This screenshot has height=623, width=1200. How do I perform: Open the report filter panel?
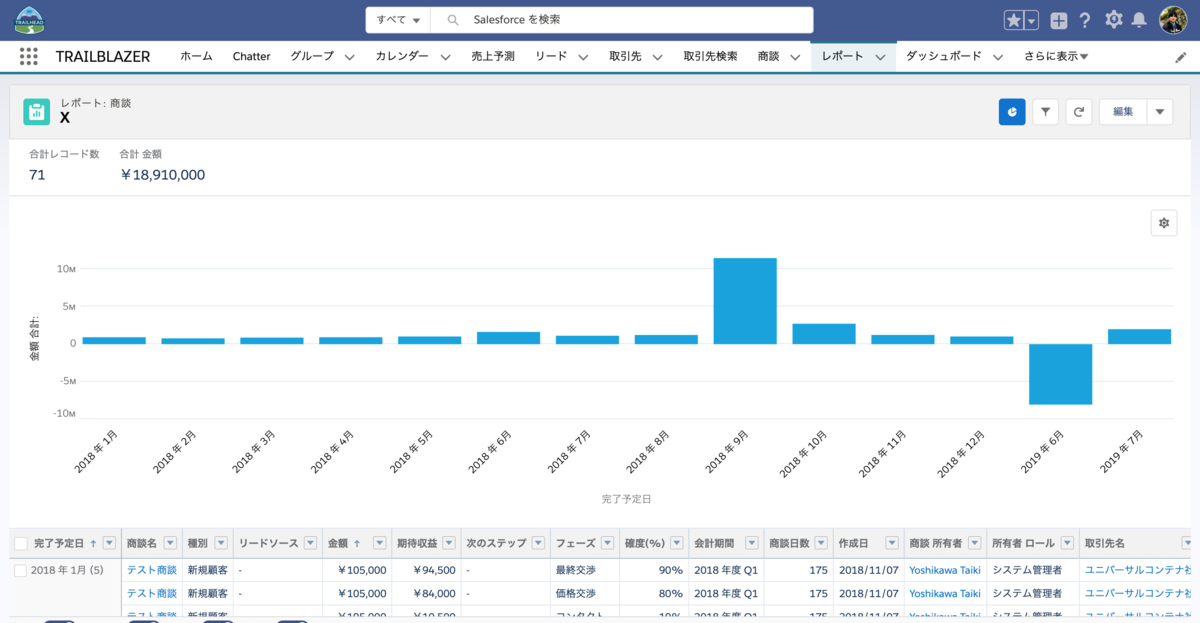(1045, 112)
